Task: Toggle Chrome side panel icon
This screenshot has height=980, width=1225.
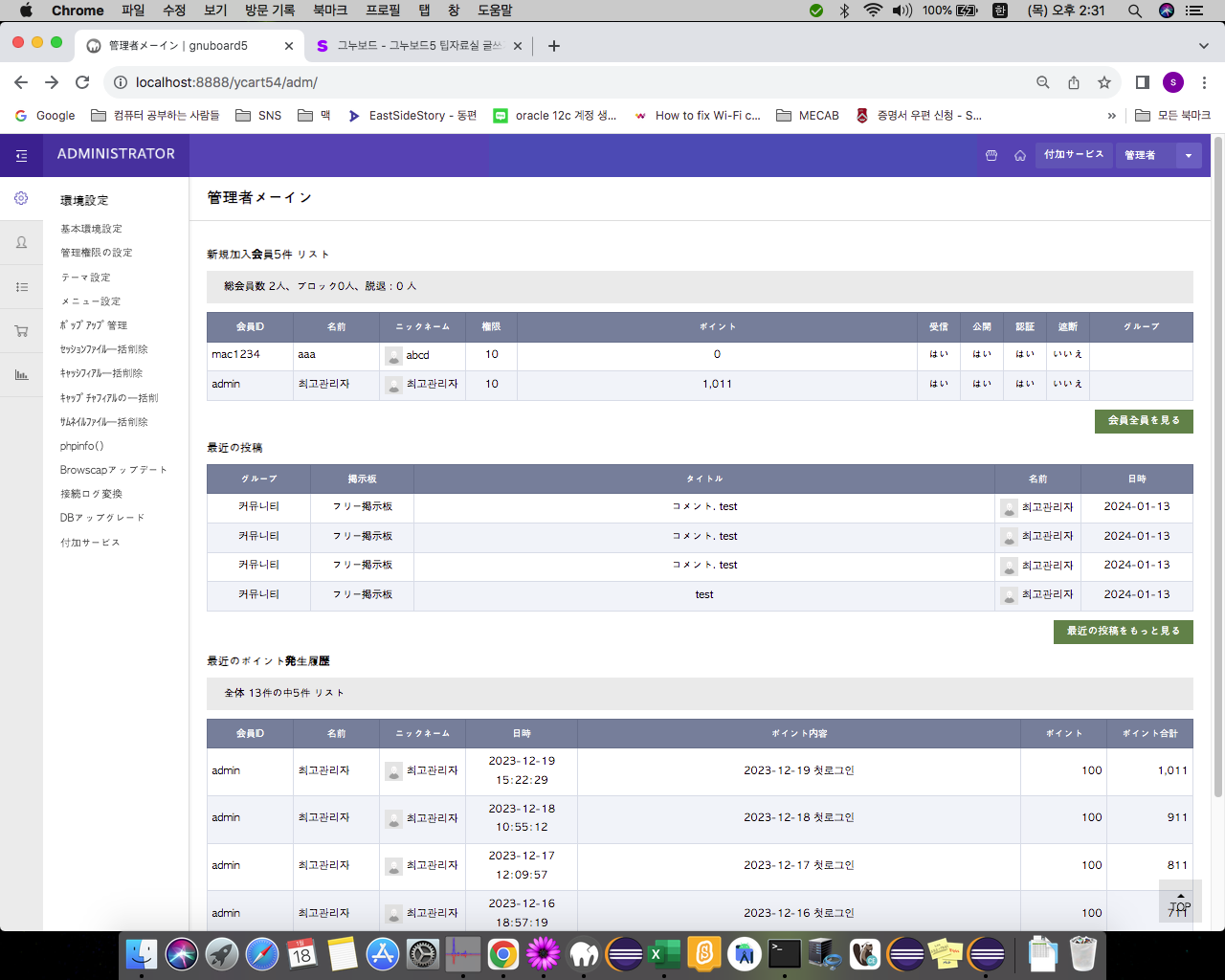Action: point(1142,82)
